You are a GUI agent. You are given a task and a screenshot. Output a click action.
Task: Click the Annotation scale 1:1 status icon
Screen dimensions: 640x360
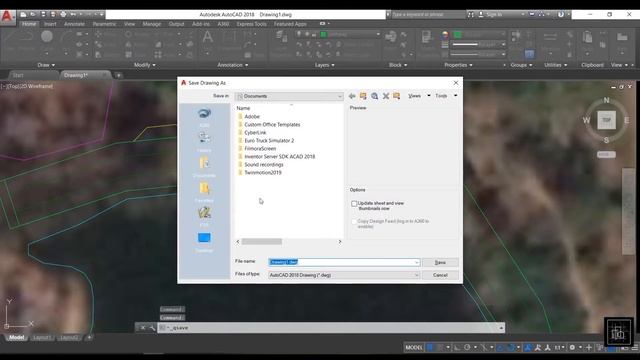tap(559, 348)
